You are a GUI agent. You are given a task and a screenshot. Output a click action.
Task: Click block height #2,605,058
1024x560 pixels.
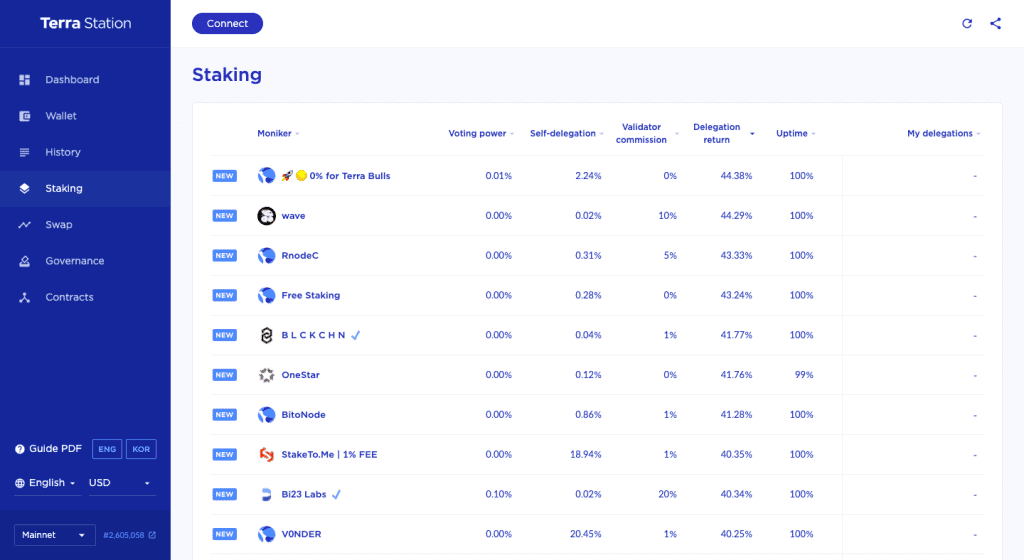(x=123, y=535)
